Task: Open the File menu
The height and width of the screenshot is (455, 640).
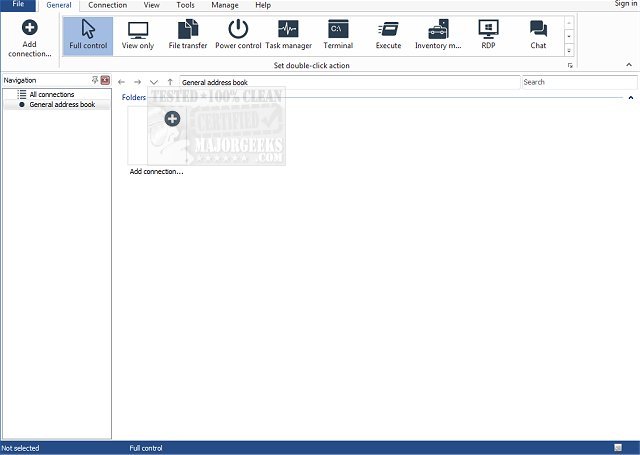Action: click(x=17, y=5)
